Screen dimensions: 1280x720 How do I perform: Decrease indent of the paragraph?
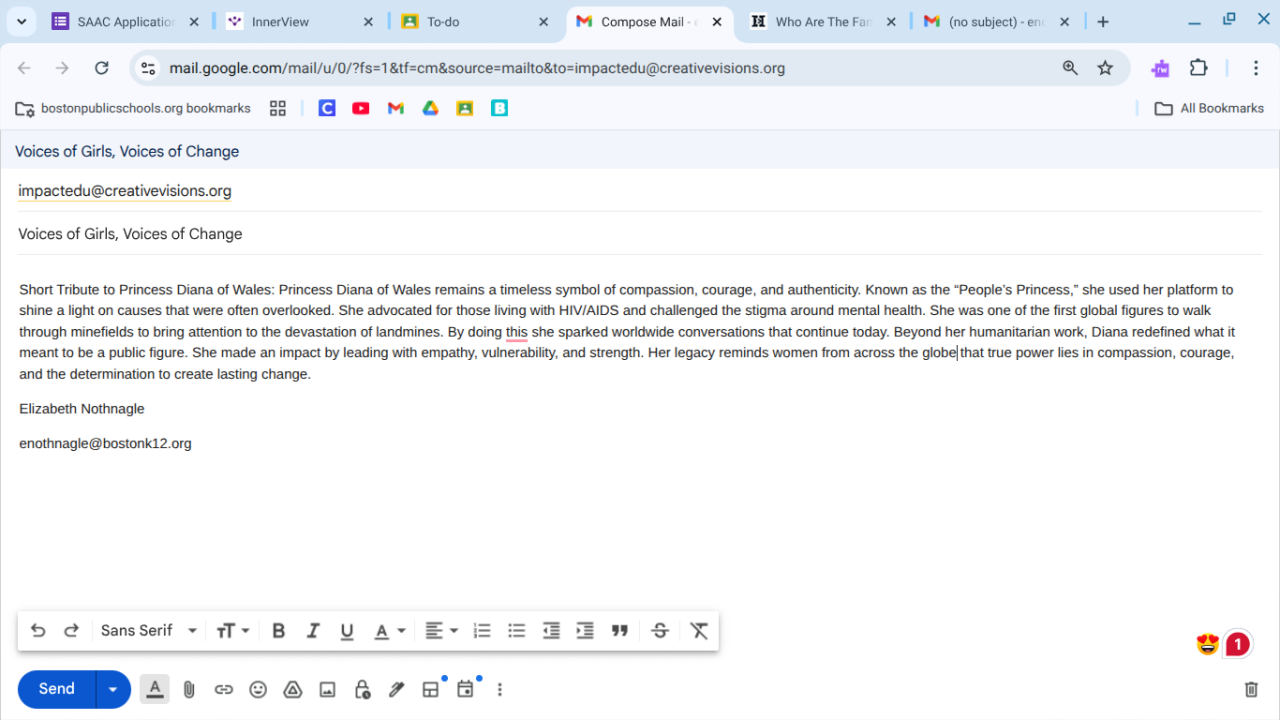(x=551, y=630)
